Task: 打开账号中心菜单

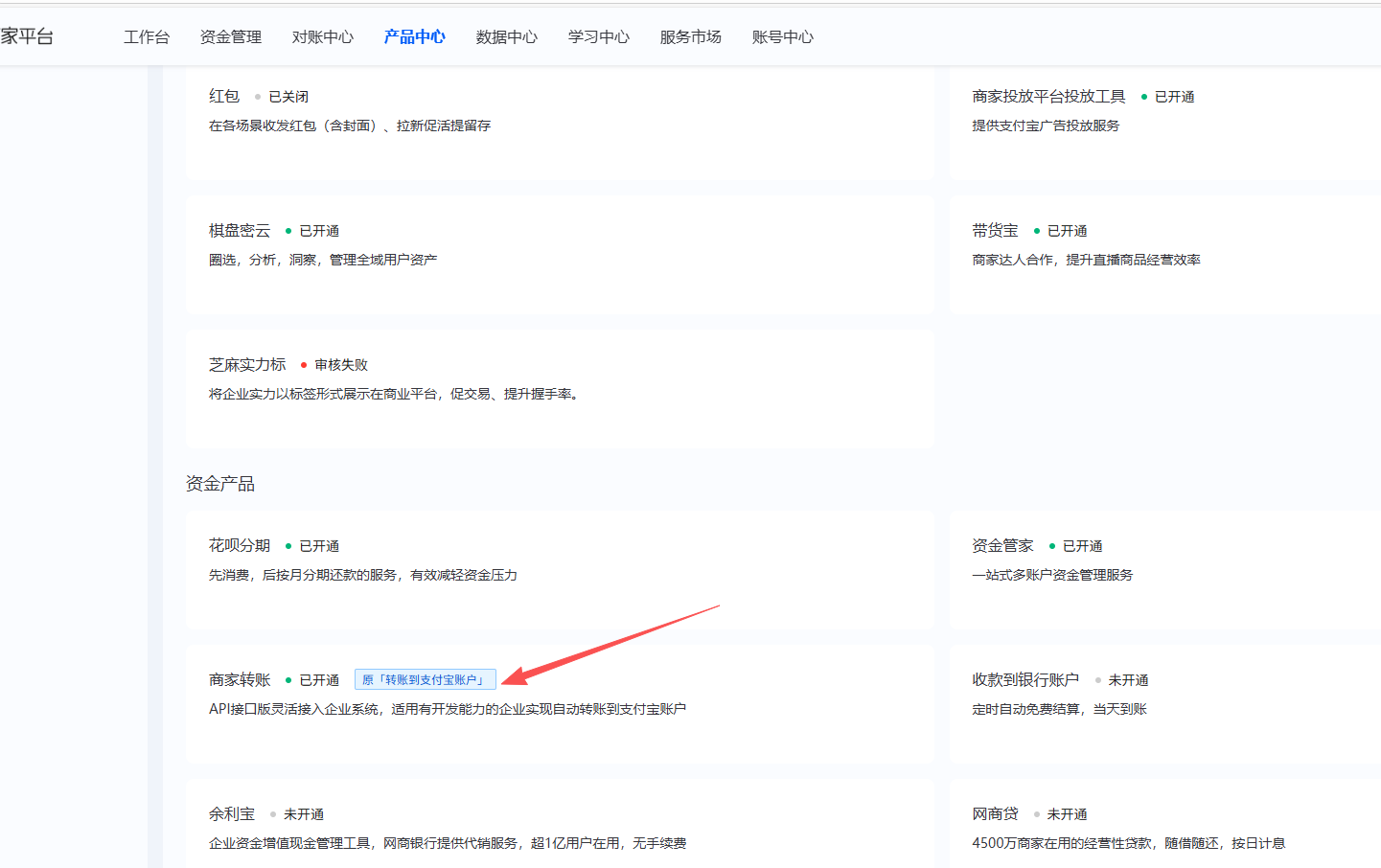Action: tap(782, 36)
